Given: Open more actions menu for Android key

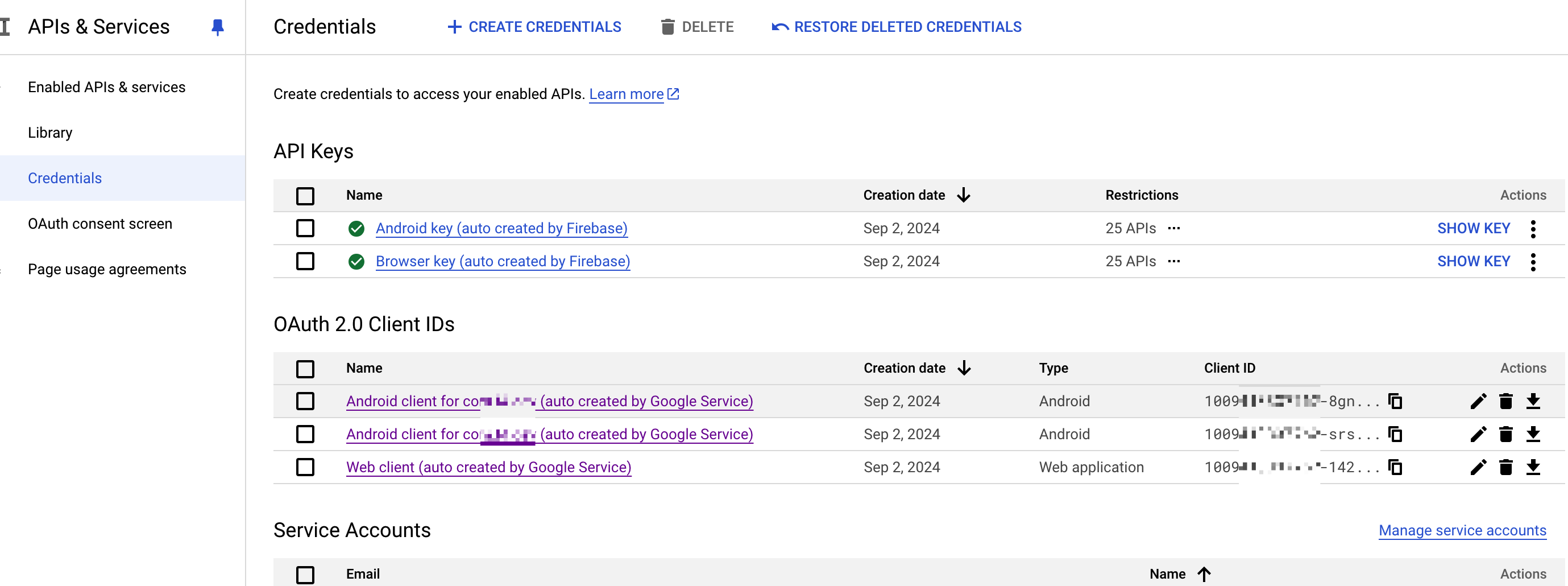Looking at the screenshot, I should coord(1533,229).
